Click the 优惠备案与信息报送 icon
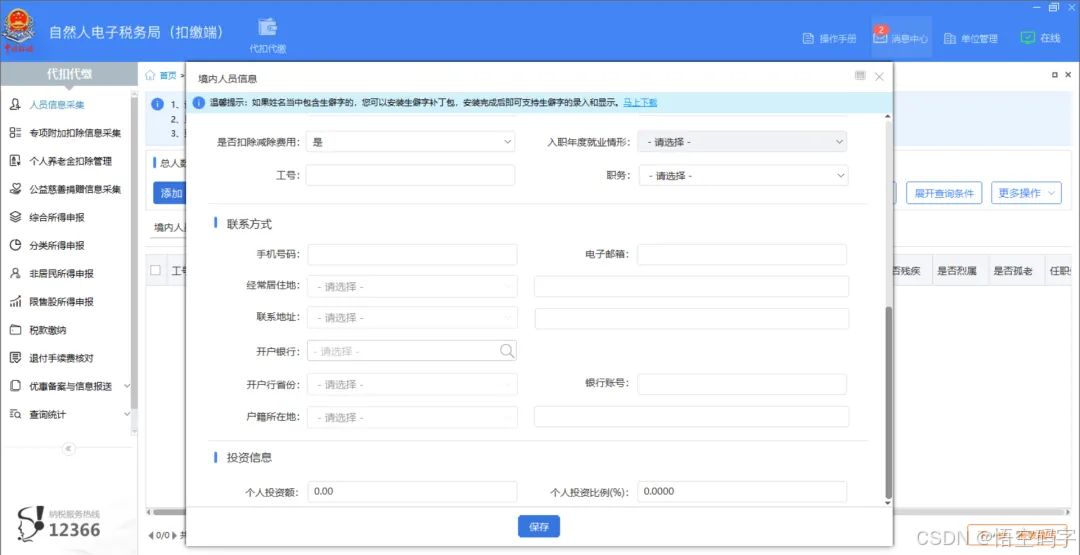The image size is (1080, 555). pos(15,386)
